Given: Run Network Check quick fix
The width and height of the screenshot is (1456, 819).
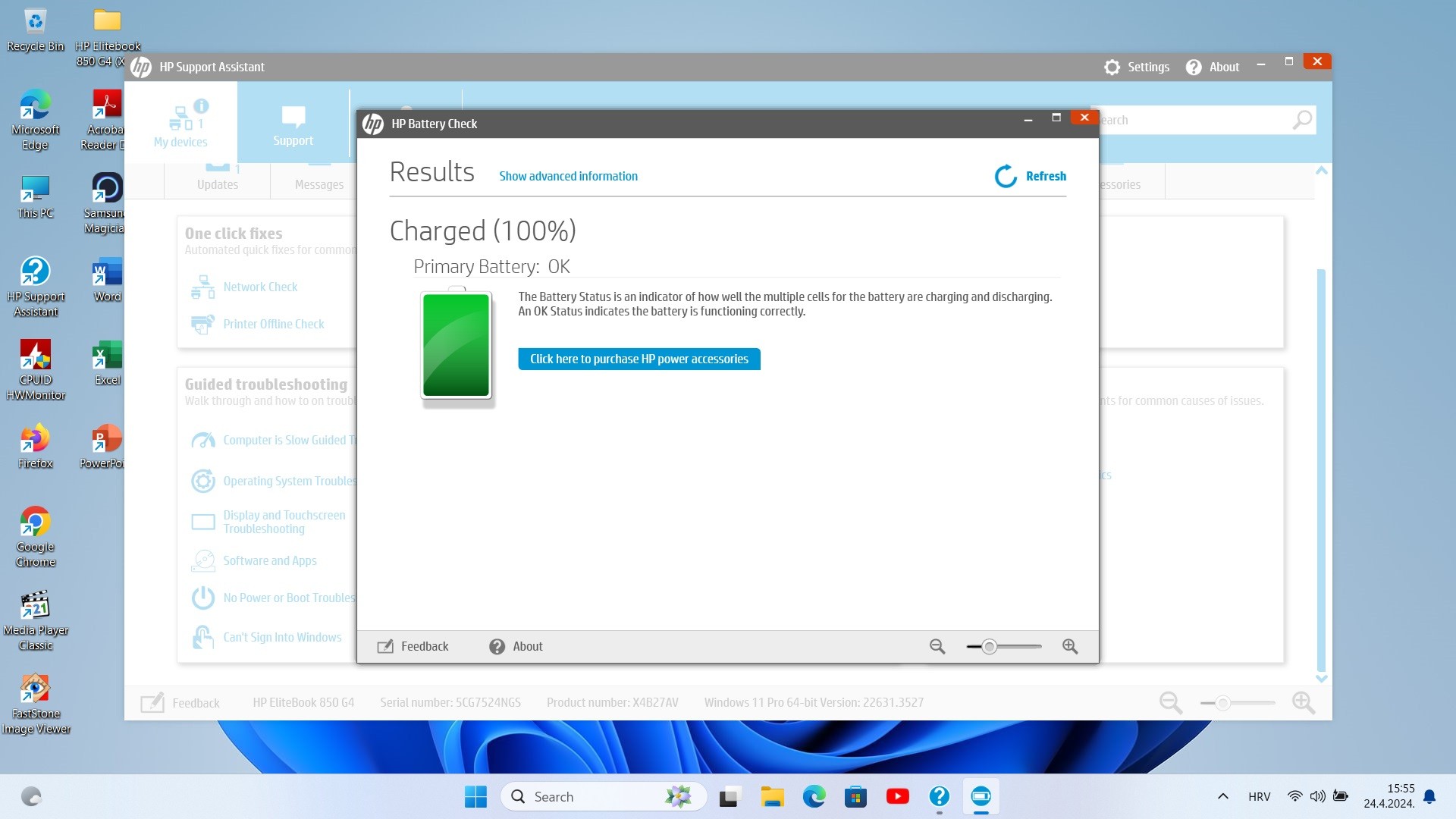Looking at the screenshot, I should [260, 287].
